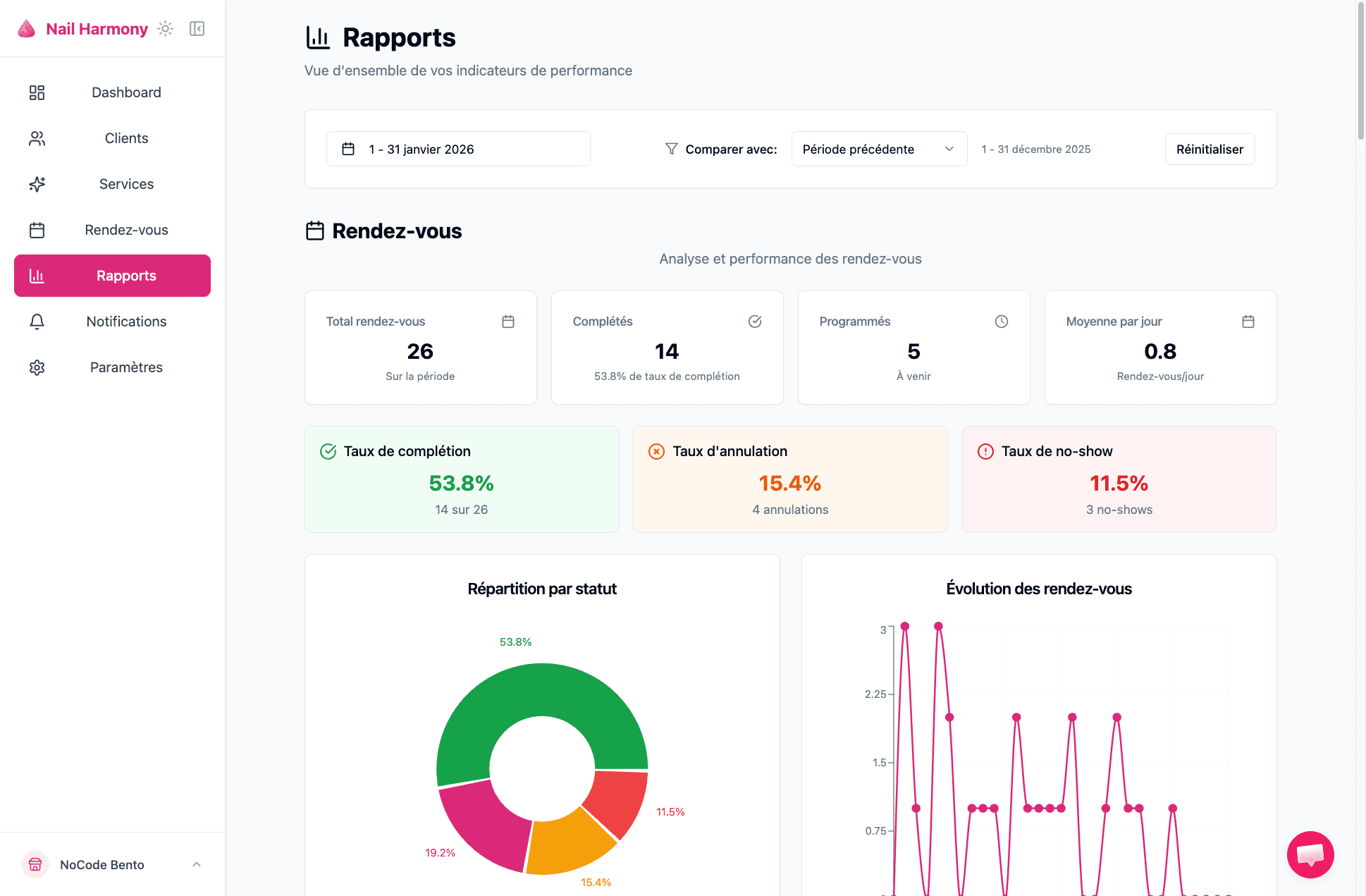Open Notifications via the bell icon

pos(37,321)
